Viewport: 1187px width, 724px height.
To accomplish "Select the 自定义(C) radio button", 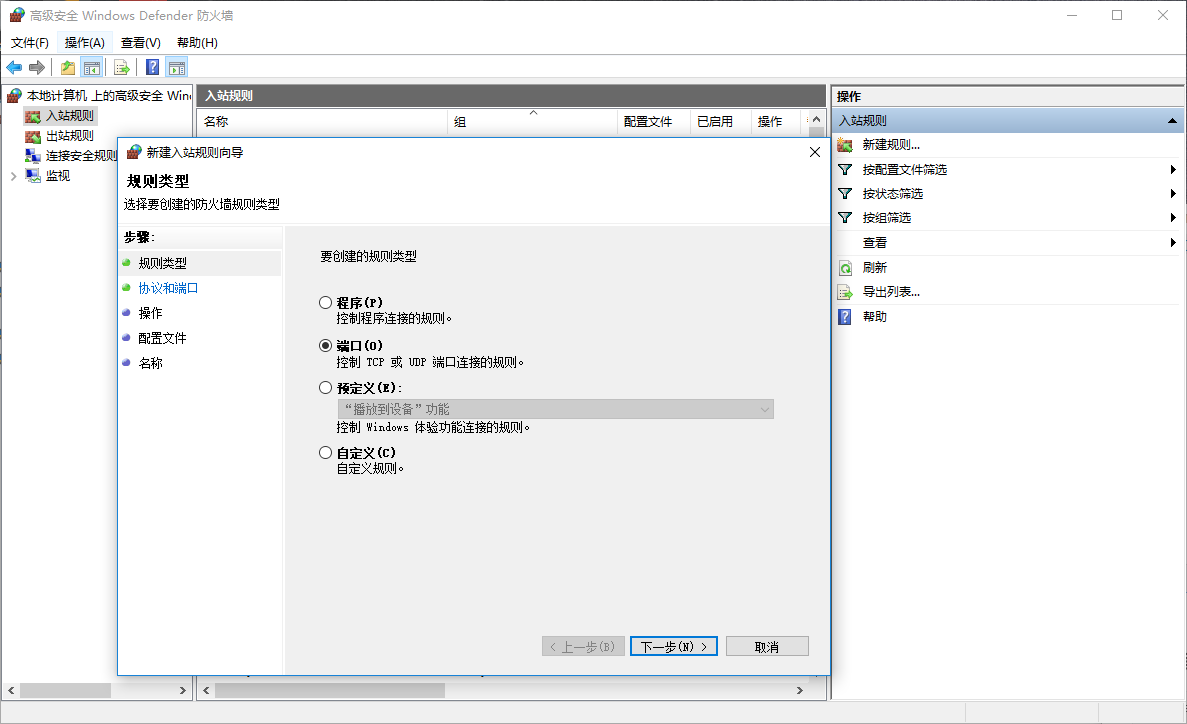I will pos(326,453).
